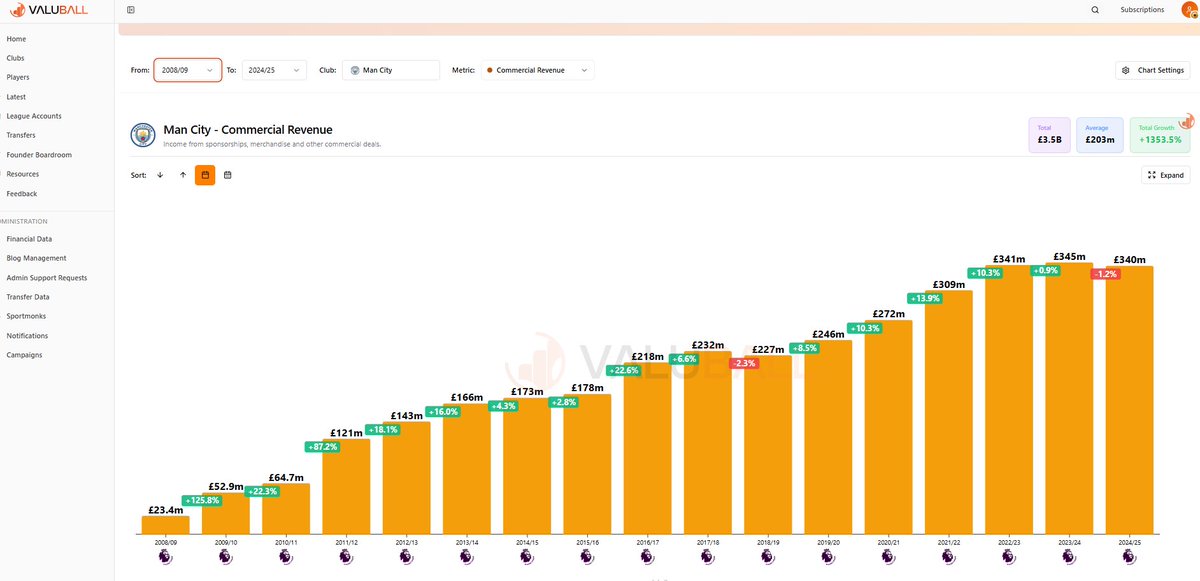Click the +87.2% growth badge
Screen dimensions: 1200x581
click(x=322, y=447)
